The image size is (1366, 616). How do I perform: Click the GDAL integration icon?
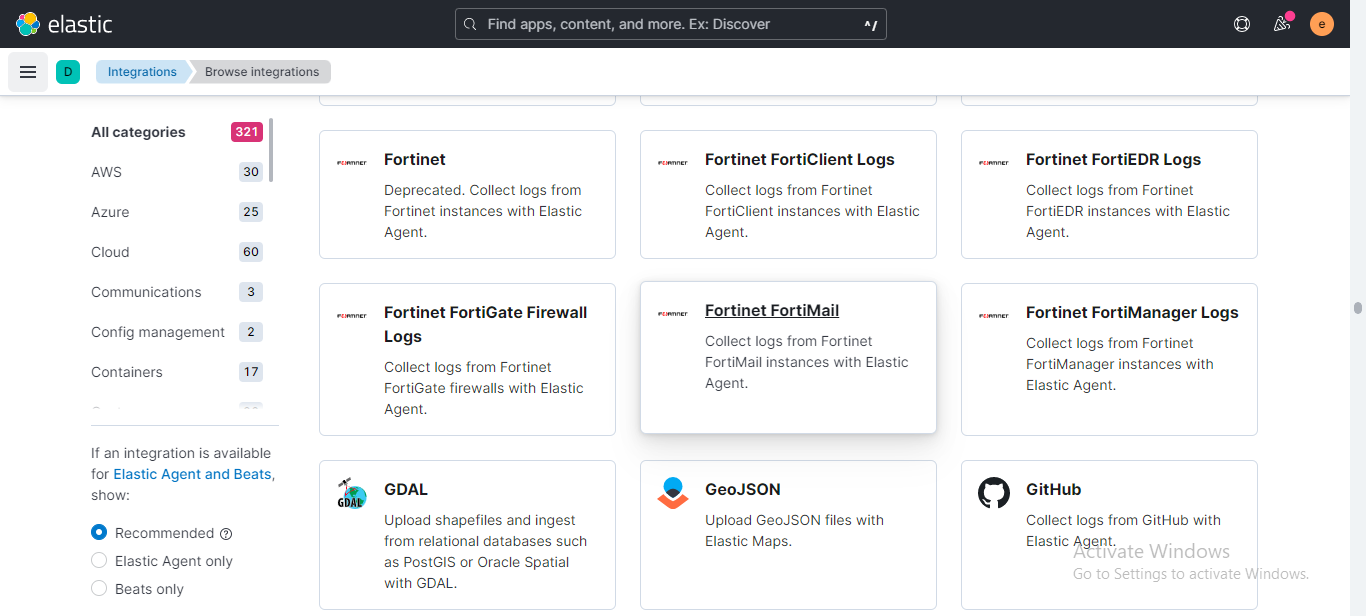coord(352,492)
